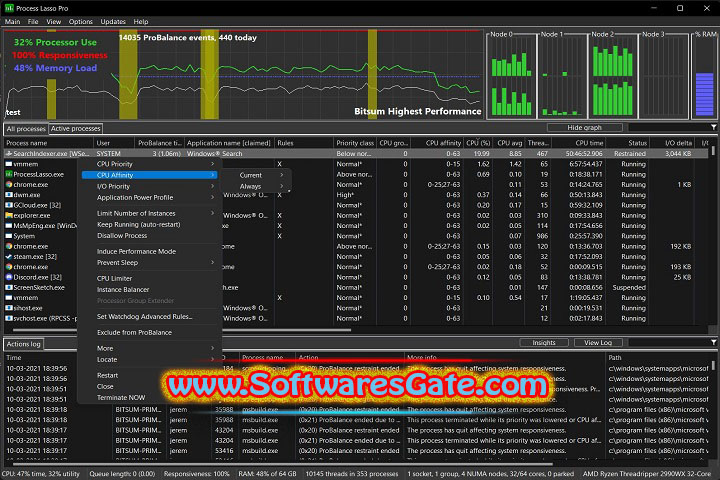Sort by the Priority class column header
This screenshot has height=480, width=720.
click(x=354, y=143)
